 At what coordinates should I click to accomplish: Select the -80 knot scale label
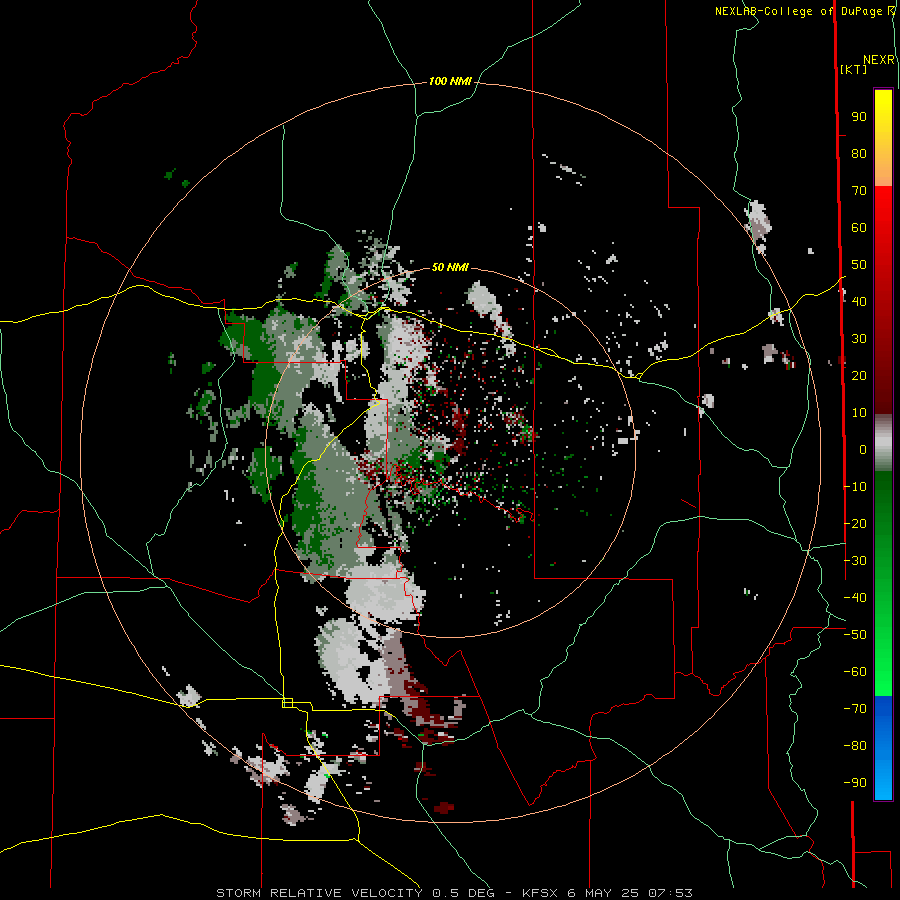855,746
